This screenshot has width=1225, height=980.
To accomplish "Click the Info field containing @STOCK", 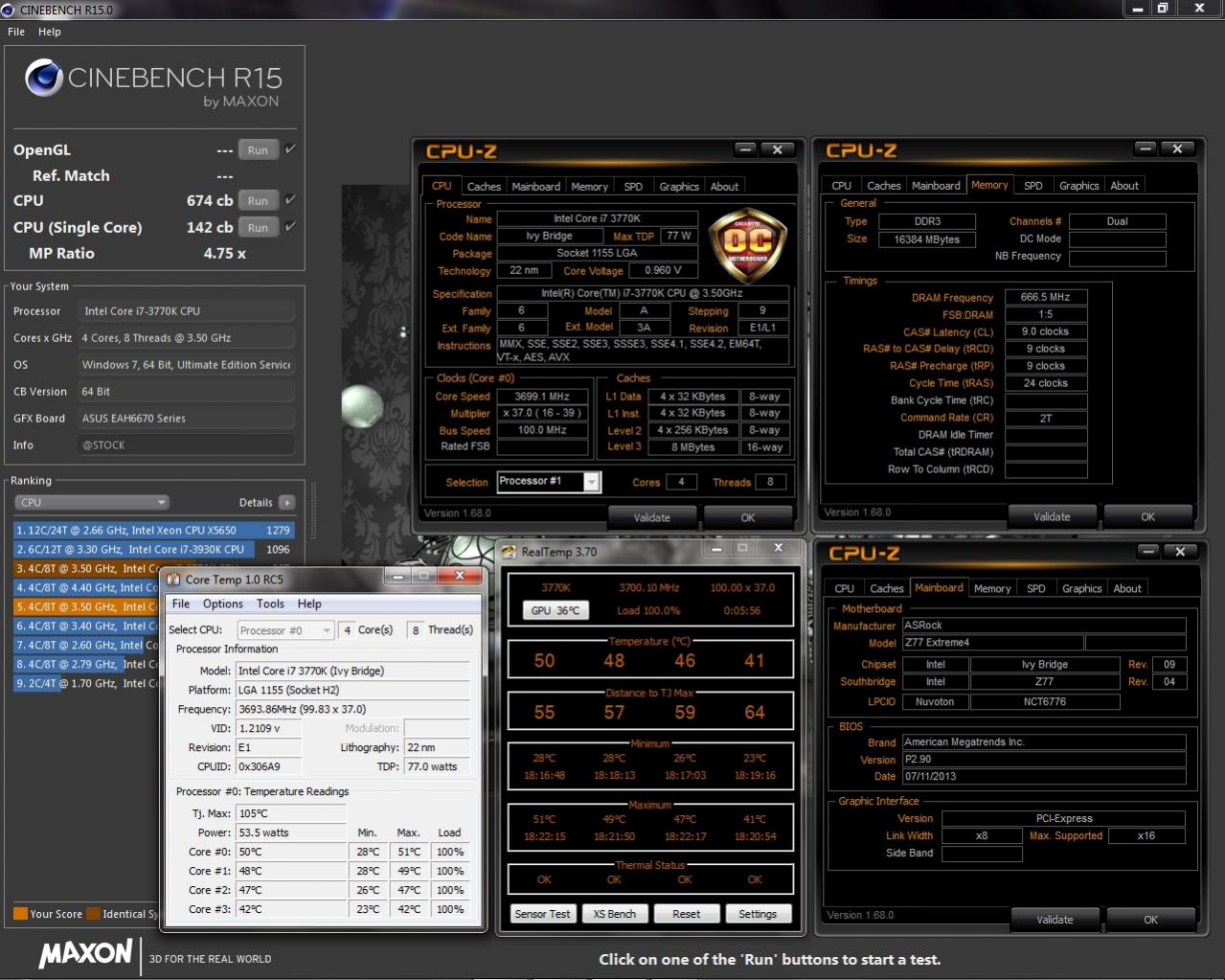I will (x=186, y=445).
